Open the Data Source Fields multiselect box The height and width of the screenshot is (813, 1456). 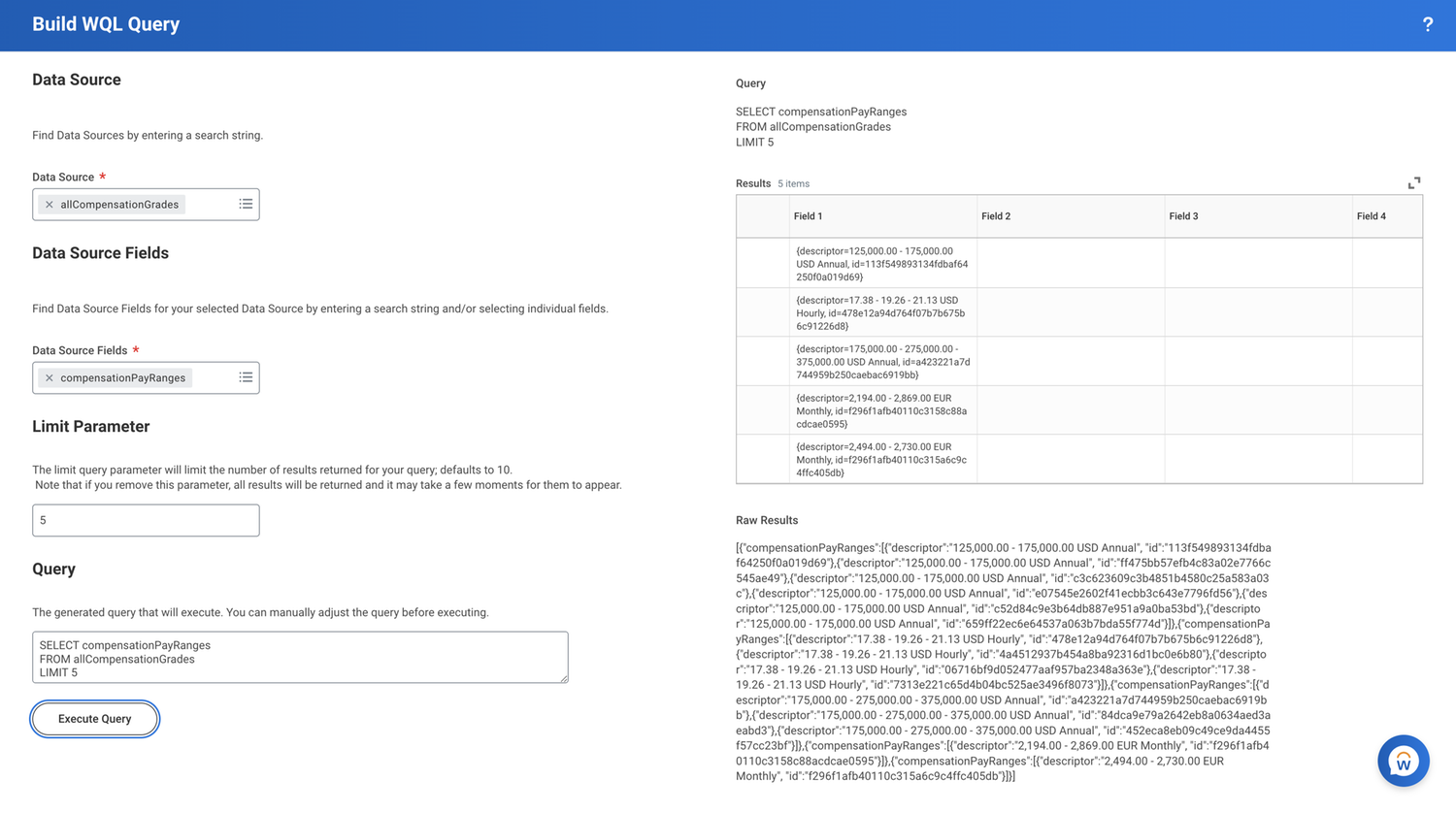pos(146,377)
